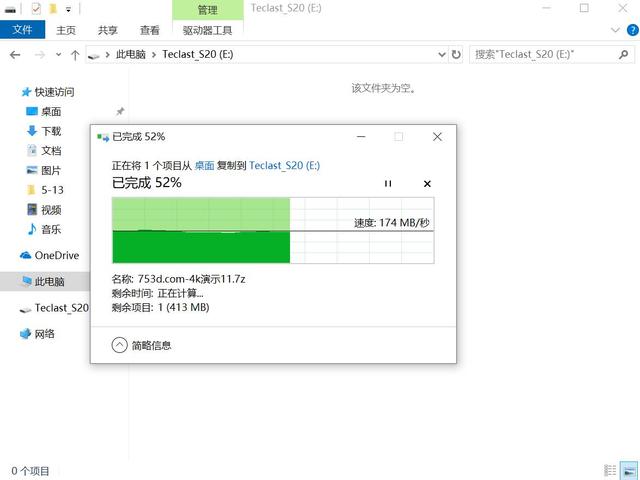Open the 驱动器工具 ribbon tab

pyautogui.click(x=207, y=30)
